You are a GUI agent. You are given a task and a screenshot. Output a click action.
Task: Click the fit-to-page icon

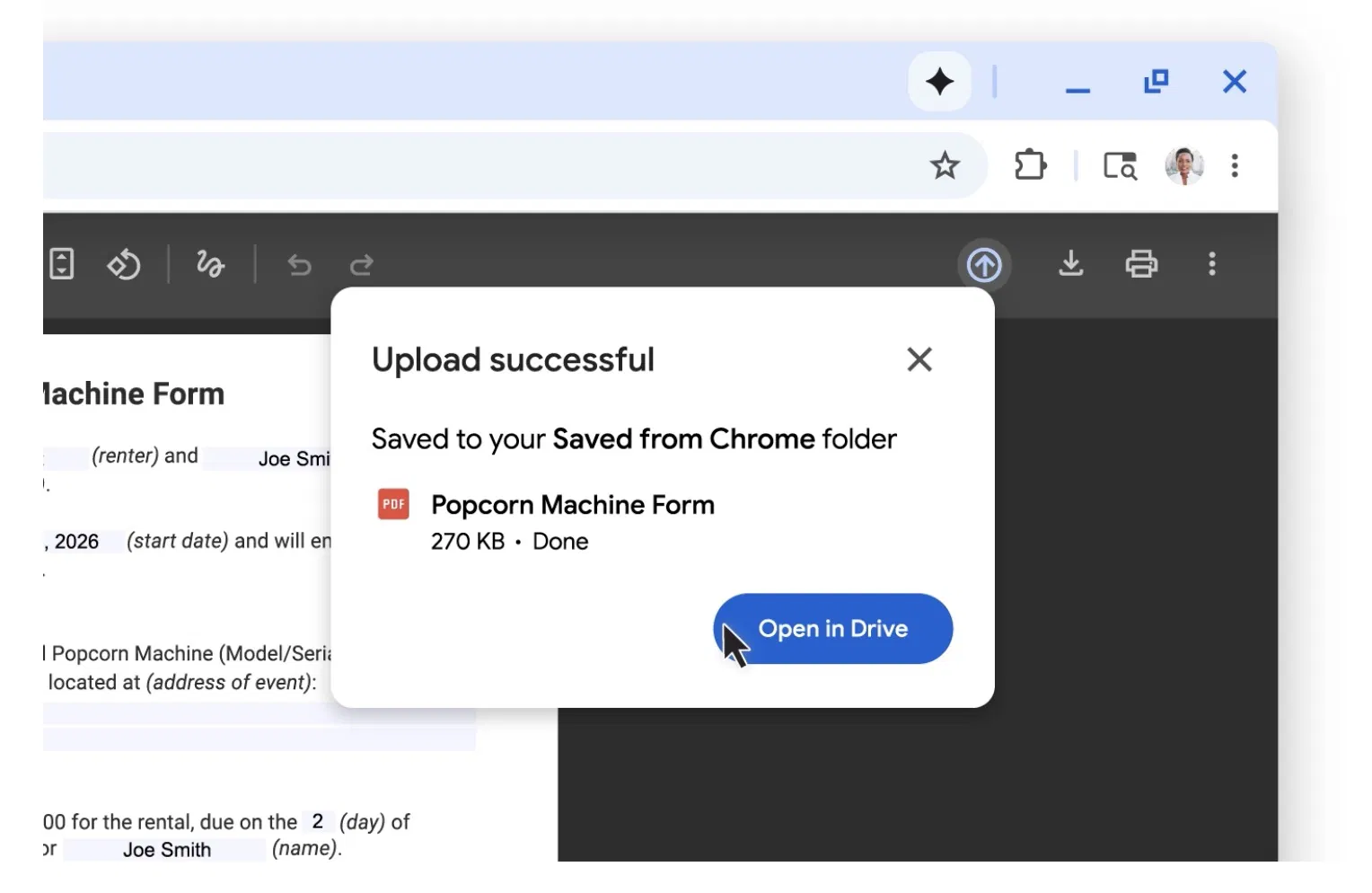click(x=60, y=264)
